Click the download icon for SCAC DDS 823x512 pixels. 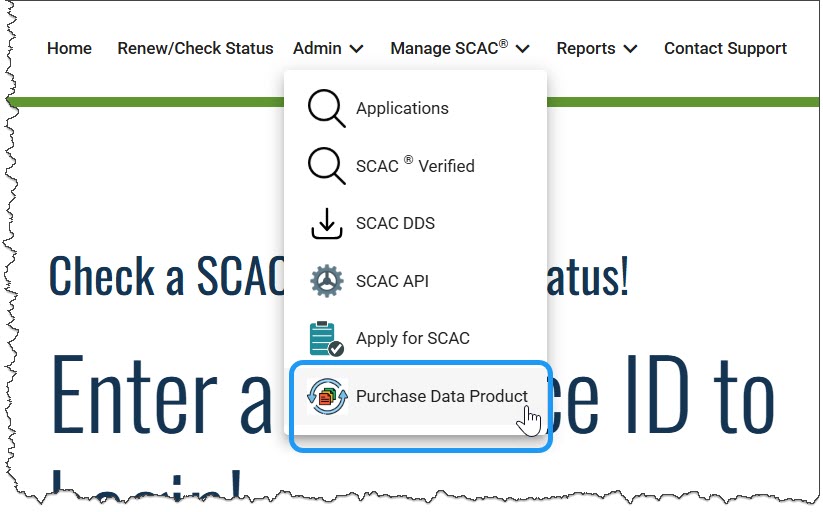point(326,224)
